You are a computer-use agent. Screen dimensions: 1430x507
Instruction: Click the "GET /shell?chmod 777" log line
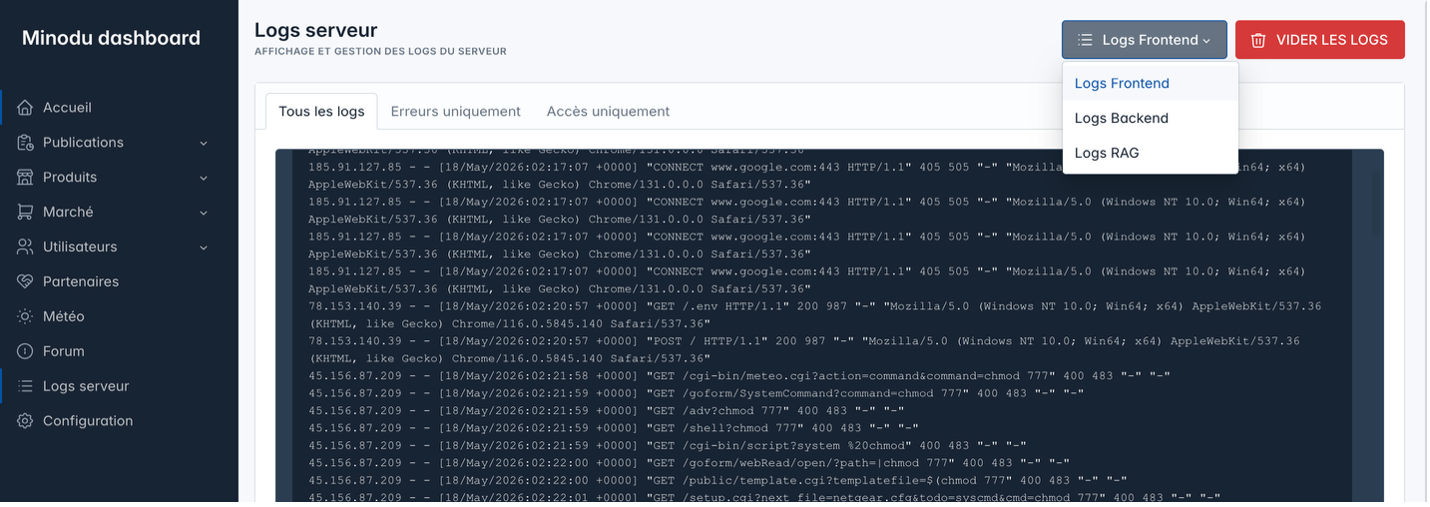tap(613, 428)
